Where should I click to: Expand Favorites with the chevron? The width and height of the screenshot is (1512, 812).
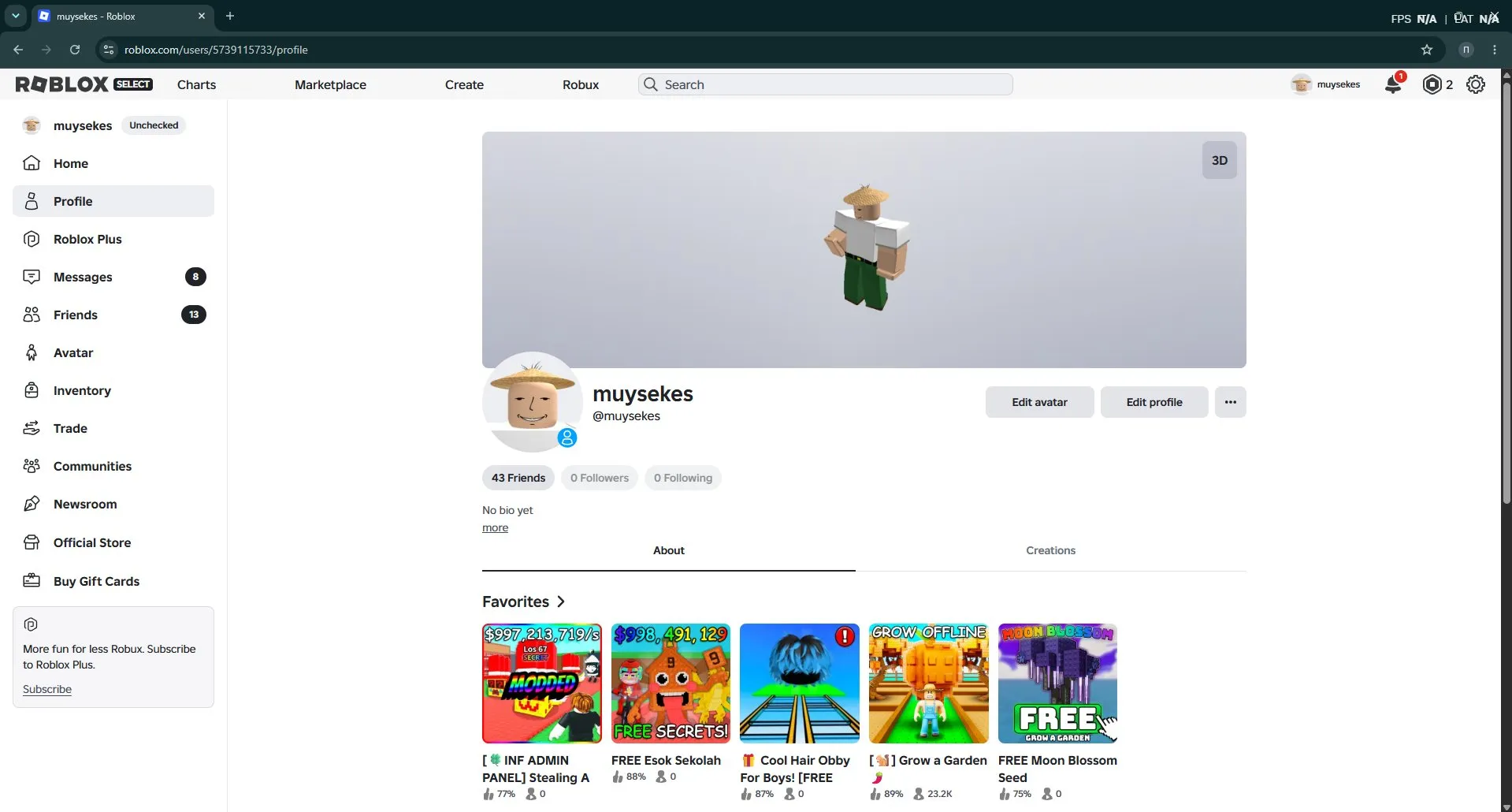tap(561, 602)
